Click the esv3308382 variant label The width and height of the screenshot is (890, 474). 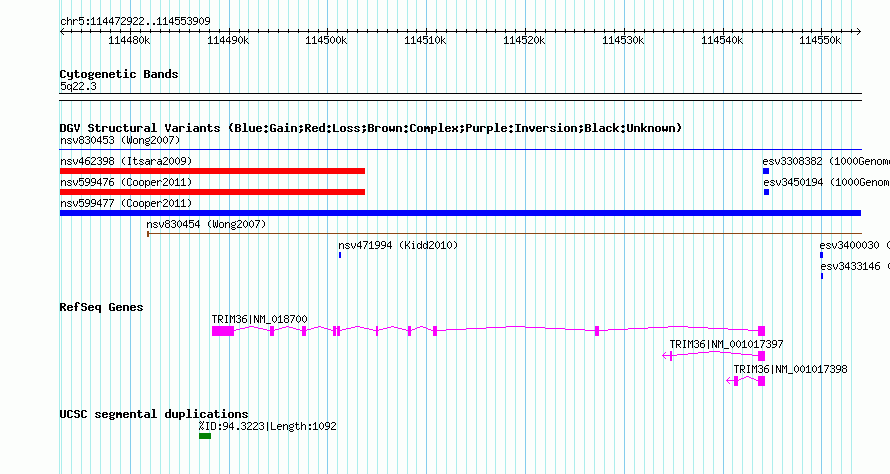(x=826, y=161)
